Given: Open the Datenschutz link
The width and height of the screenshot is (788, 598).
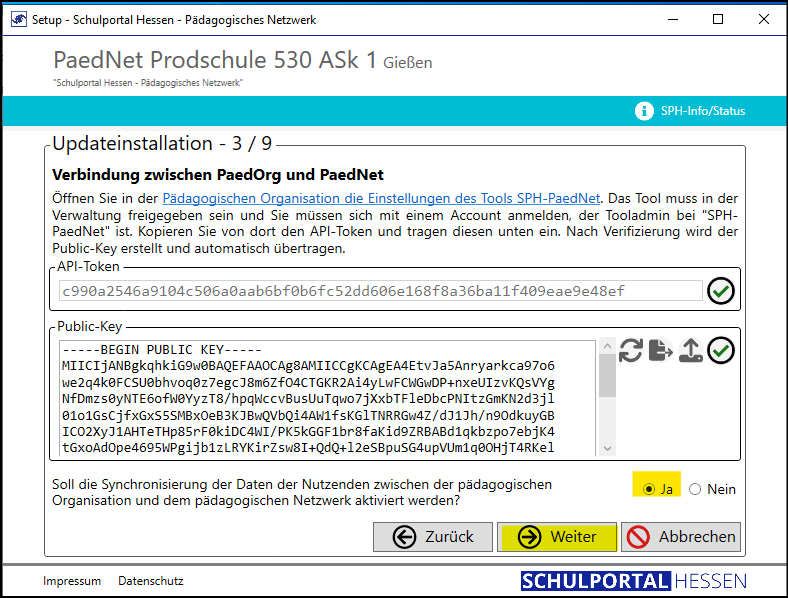Looking at the screenshot, I should click(151, 581).
